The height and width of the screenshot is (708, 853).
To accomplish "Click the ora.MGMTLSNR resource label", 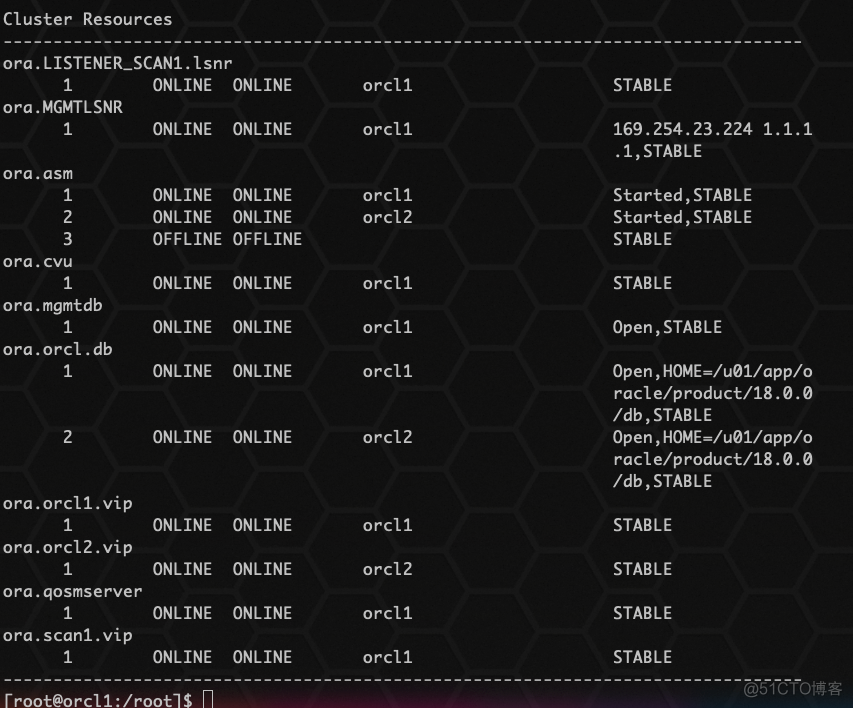I will pos(62,107).
